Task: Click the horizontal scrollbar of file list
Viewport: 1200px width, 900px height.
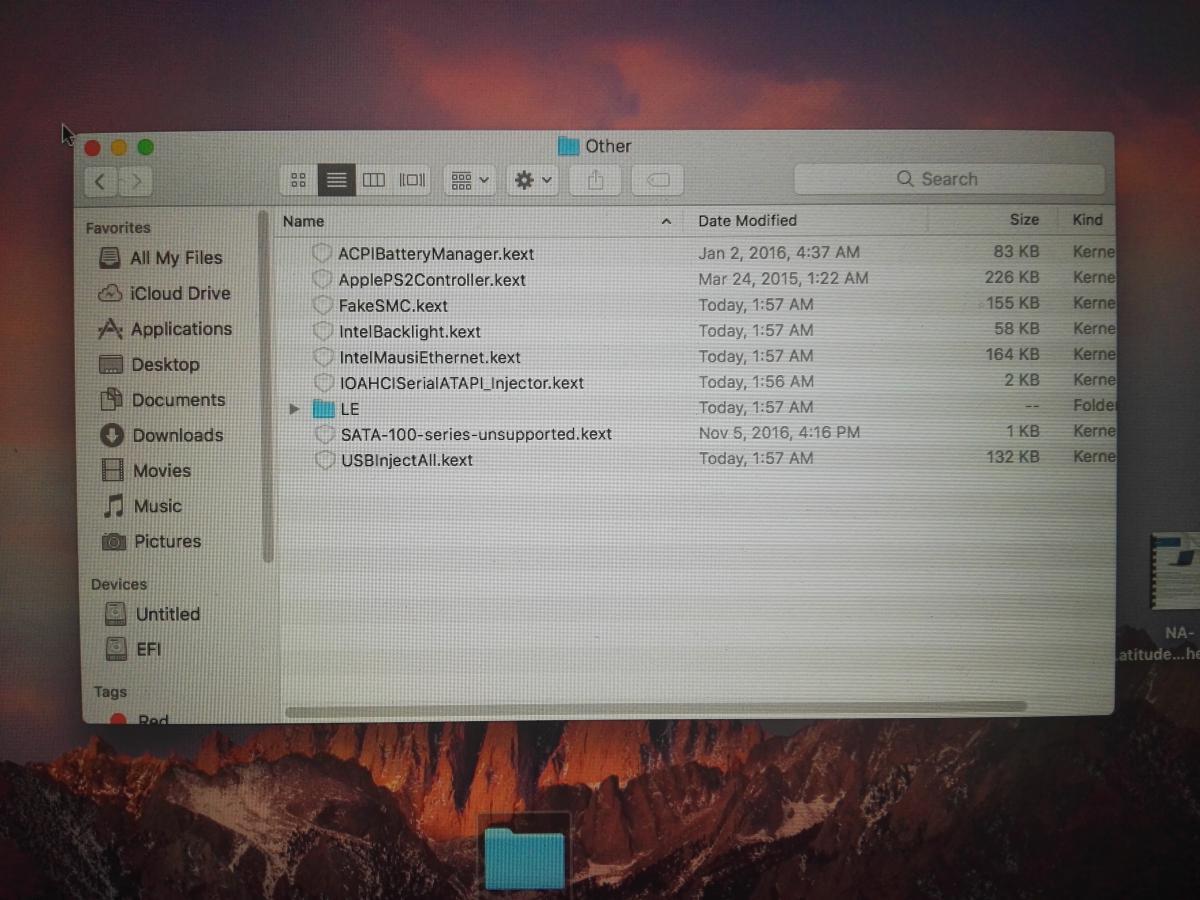Action: (x=655, y=709)
